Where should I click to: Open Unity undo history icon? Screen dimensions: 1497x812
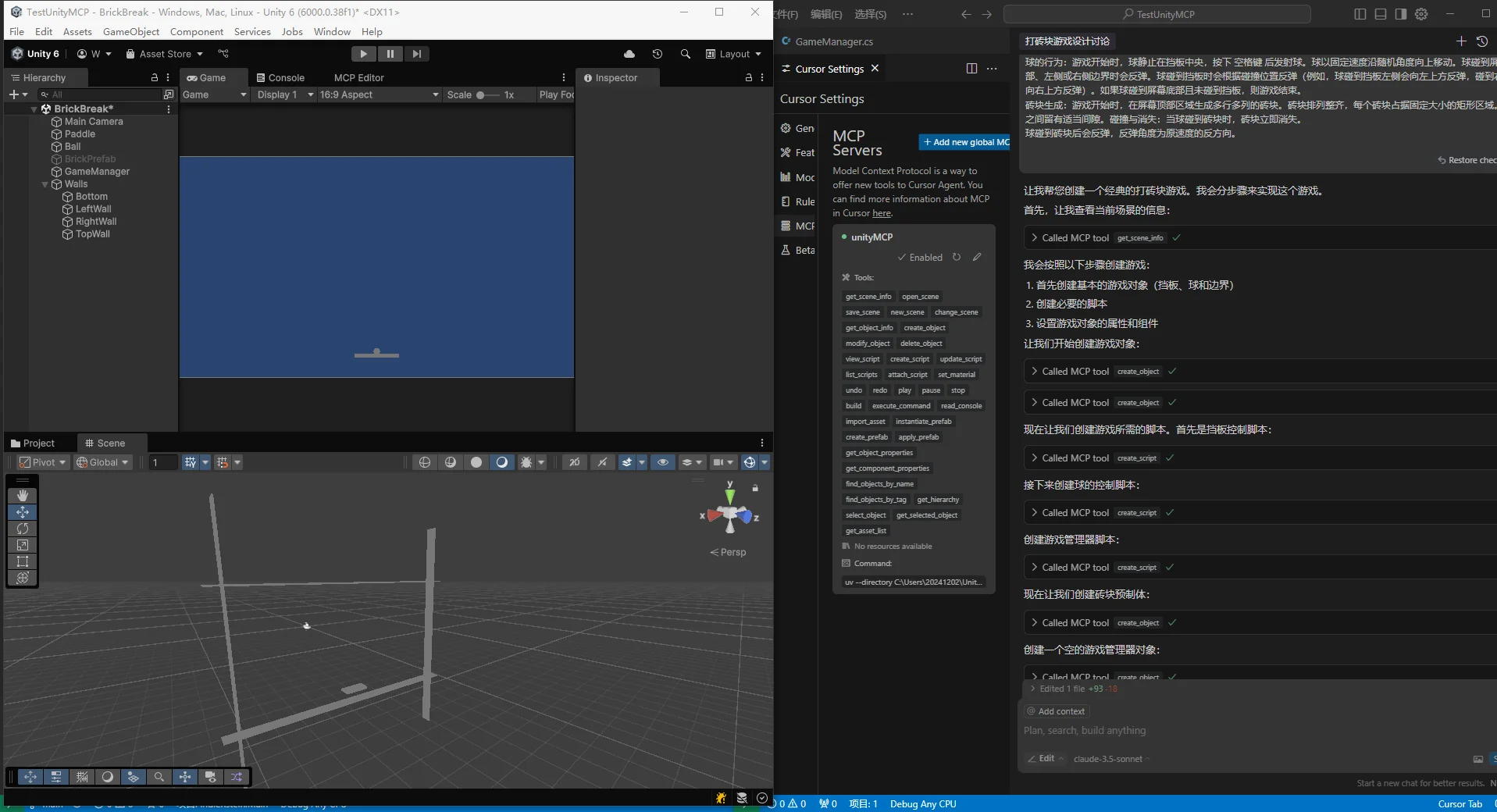658,54
